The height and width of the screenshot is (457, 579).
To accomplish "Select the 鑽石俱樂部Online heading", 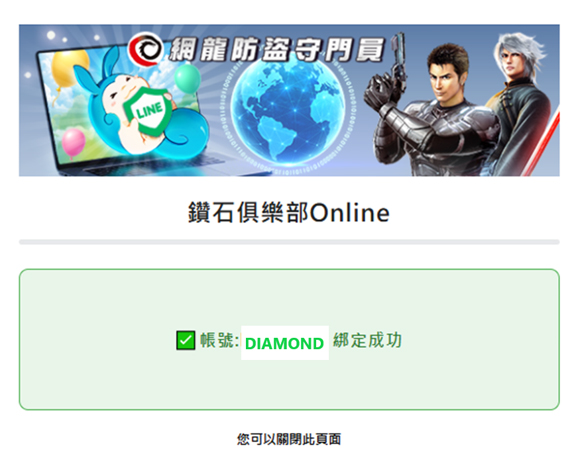I will click(289, 213).
